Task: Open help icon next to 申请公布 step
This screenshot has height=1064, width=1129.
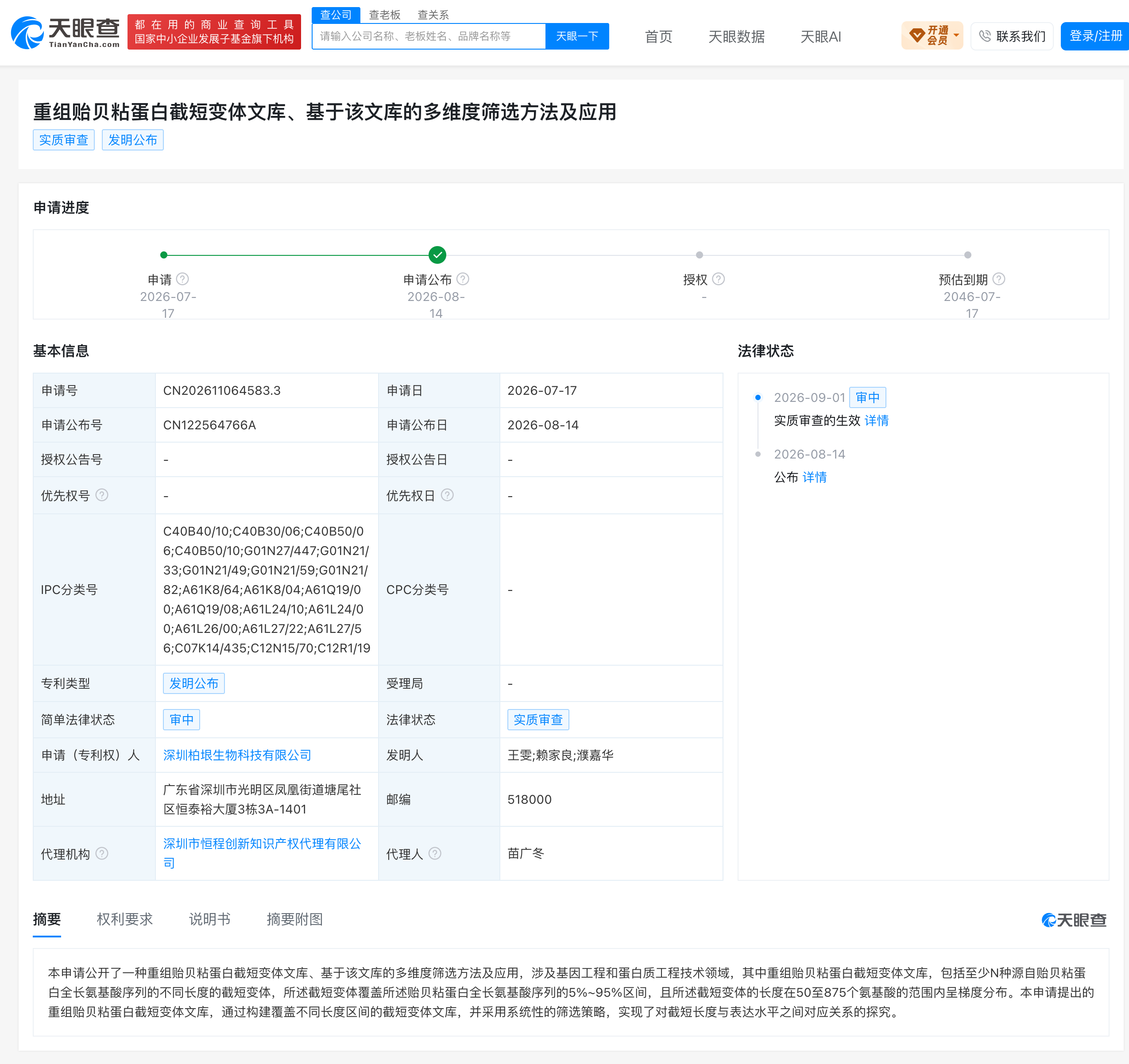Action: (x=463, y=279)
